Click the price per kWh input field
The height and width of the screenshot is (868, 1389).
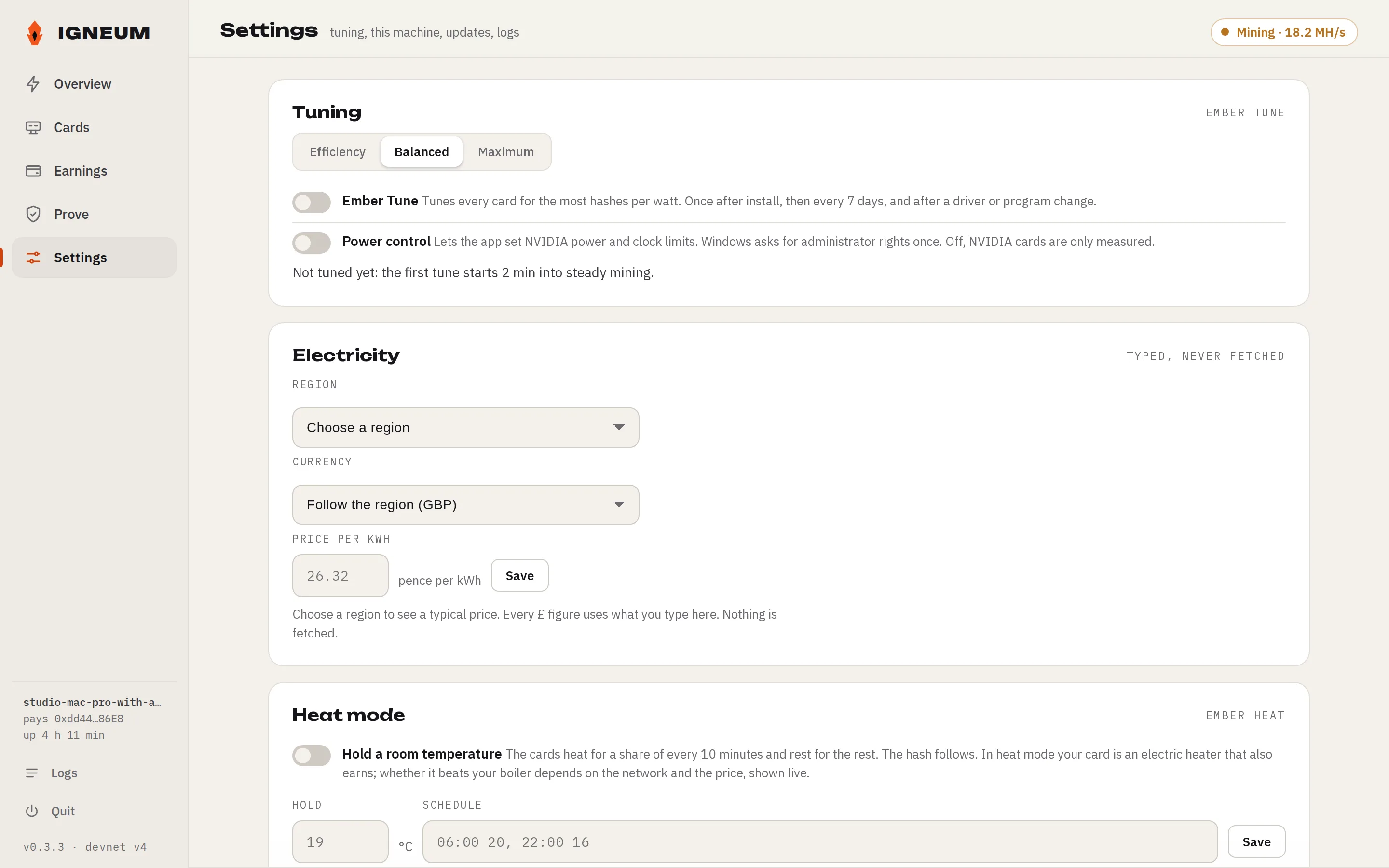click(340, 576)
